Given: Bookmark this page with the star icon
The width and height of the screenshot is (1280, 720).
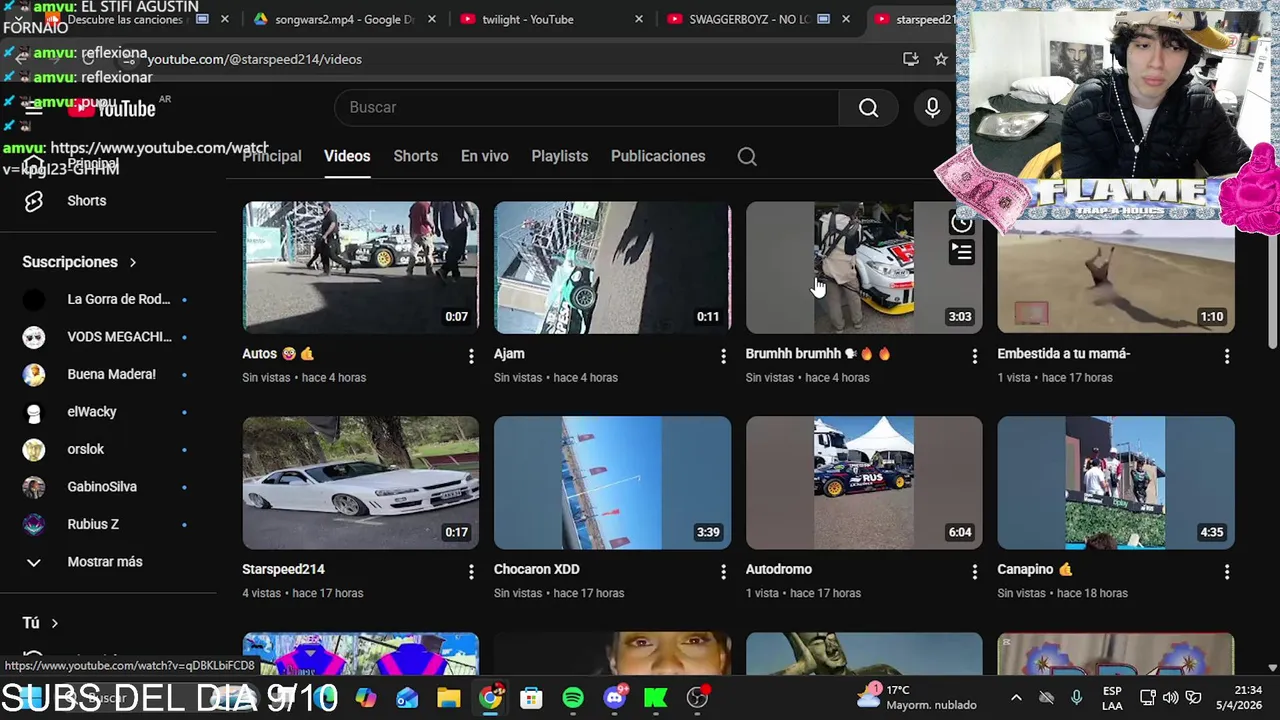Looking at the screenshot, I should click(x=941, y=59).
